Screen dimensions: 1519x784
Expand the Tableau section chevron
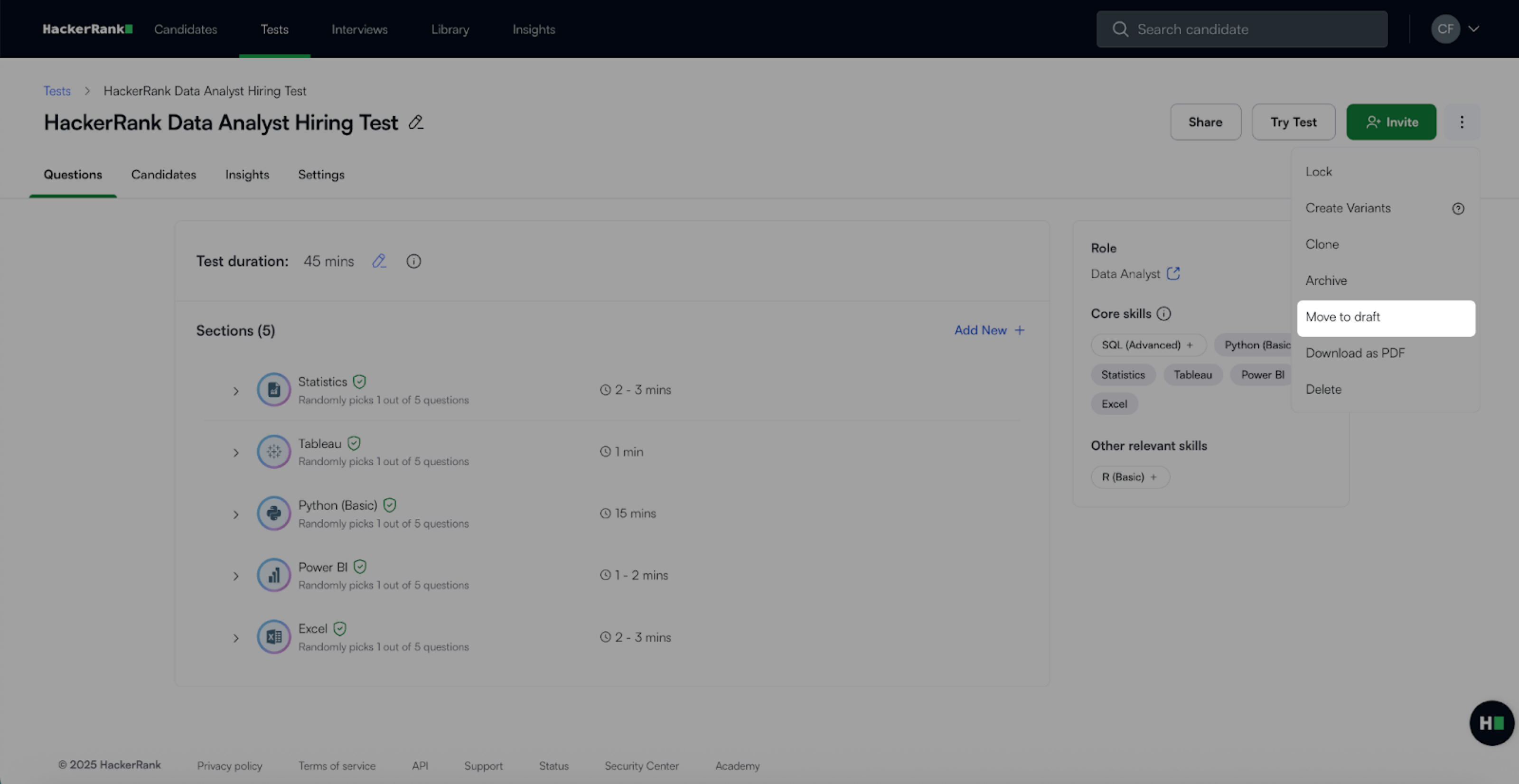coord(236,453)
